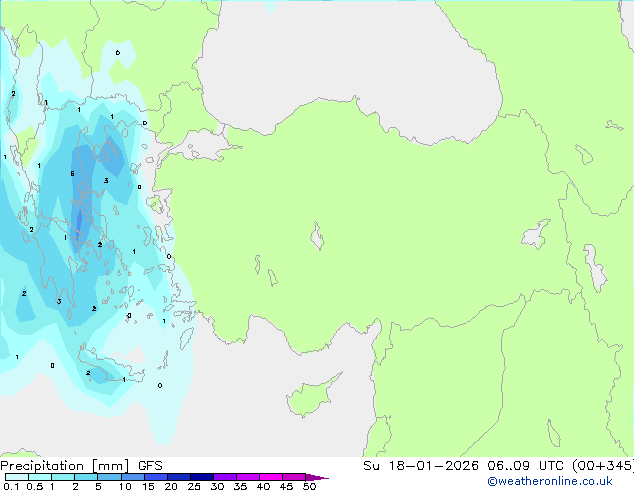Click the '0.1' legend value label

pyautogui.click(x=11, y=486)
